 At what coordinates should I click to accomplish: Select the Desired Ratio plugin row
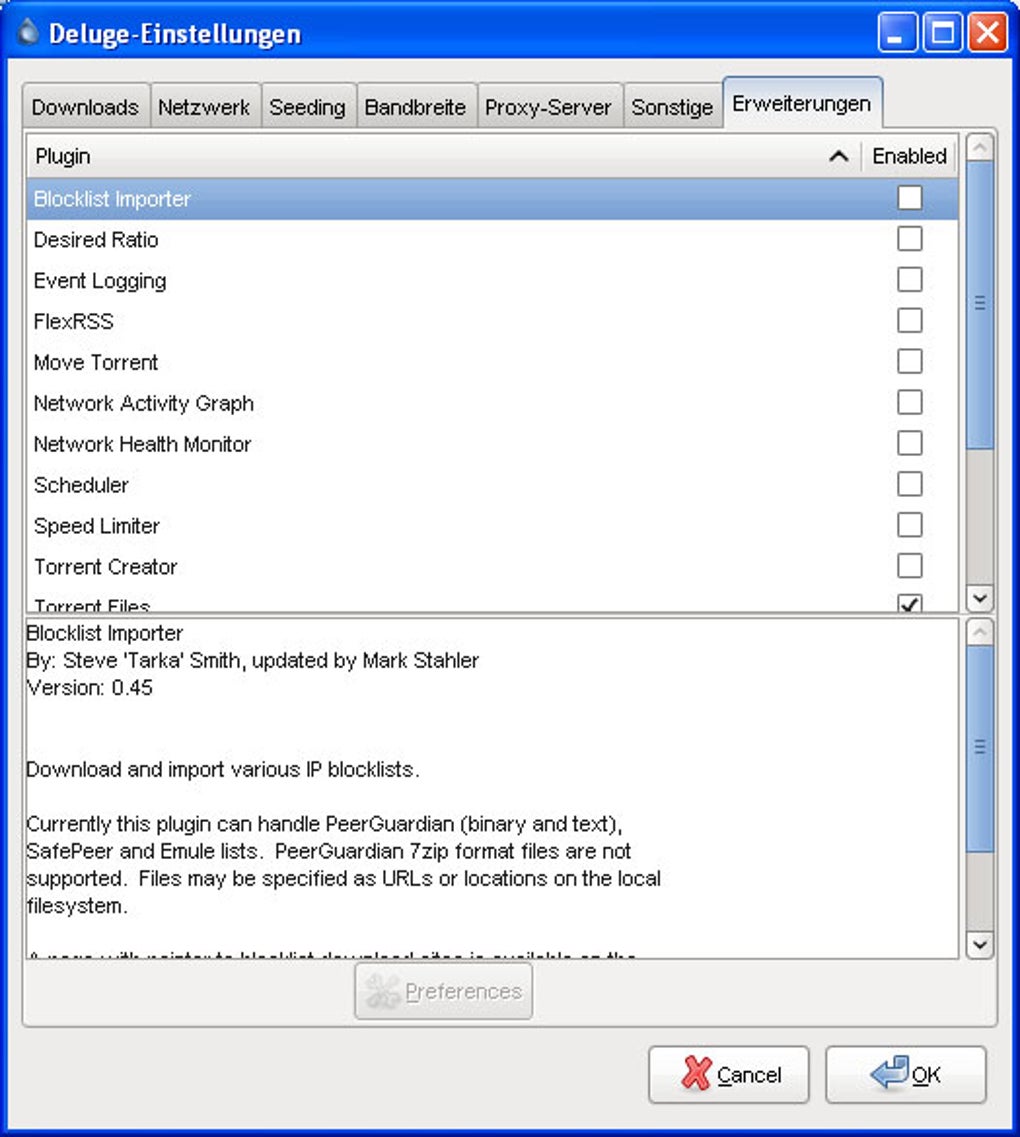492,239
